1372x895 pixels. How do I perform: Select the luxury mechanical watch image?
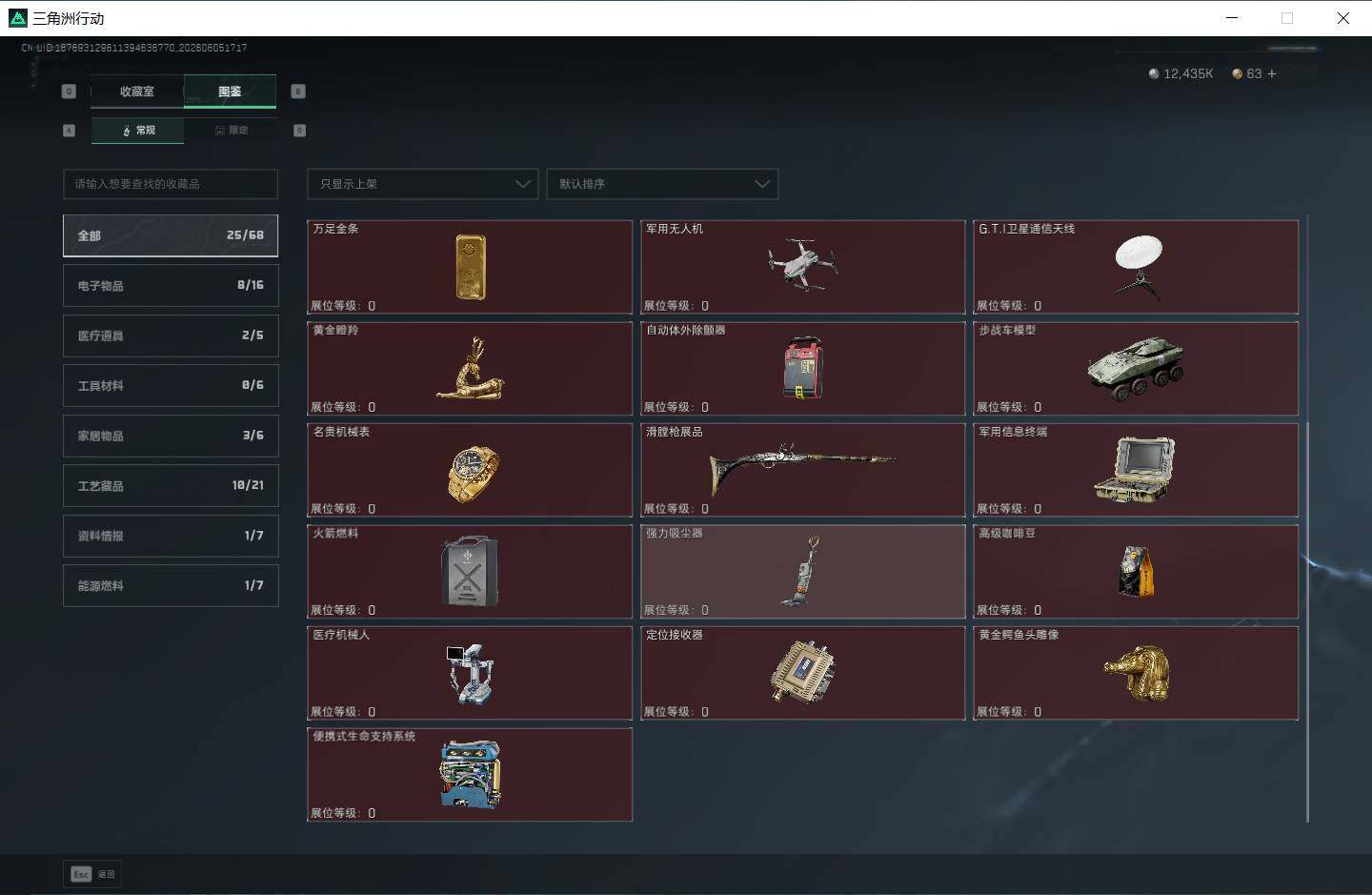coord(472,473)
